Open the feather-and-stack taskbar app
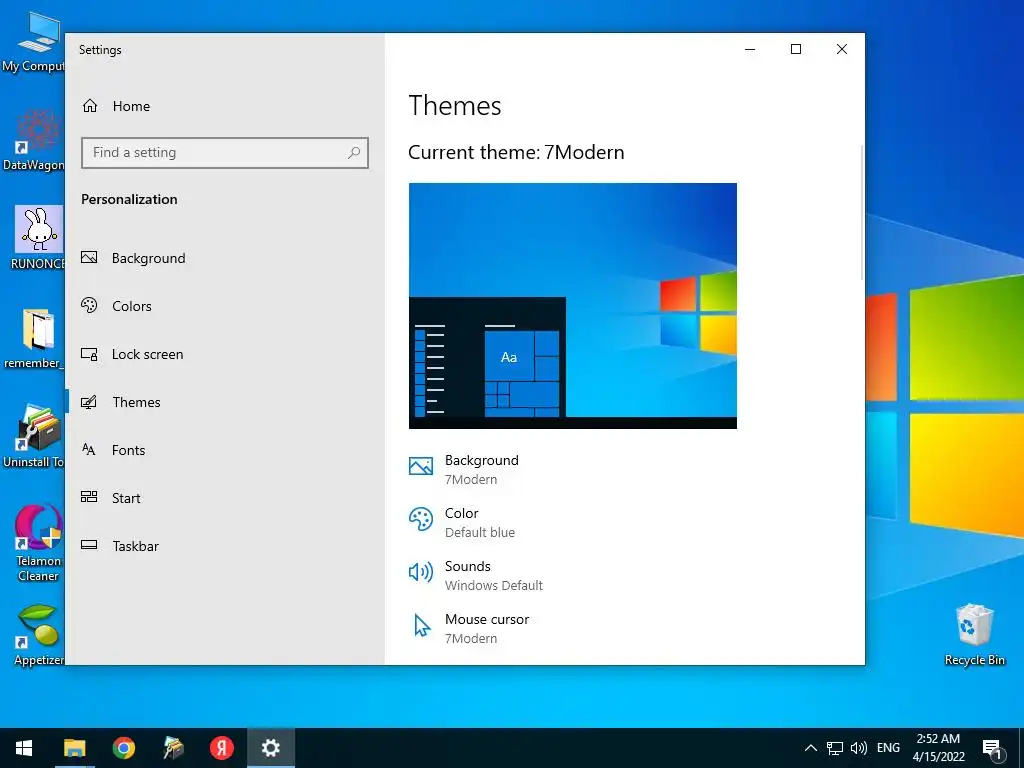Image resolution: width=1024 pixels, height=768 pixels. (x=173, y=748)
